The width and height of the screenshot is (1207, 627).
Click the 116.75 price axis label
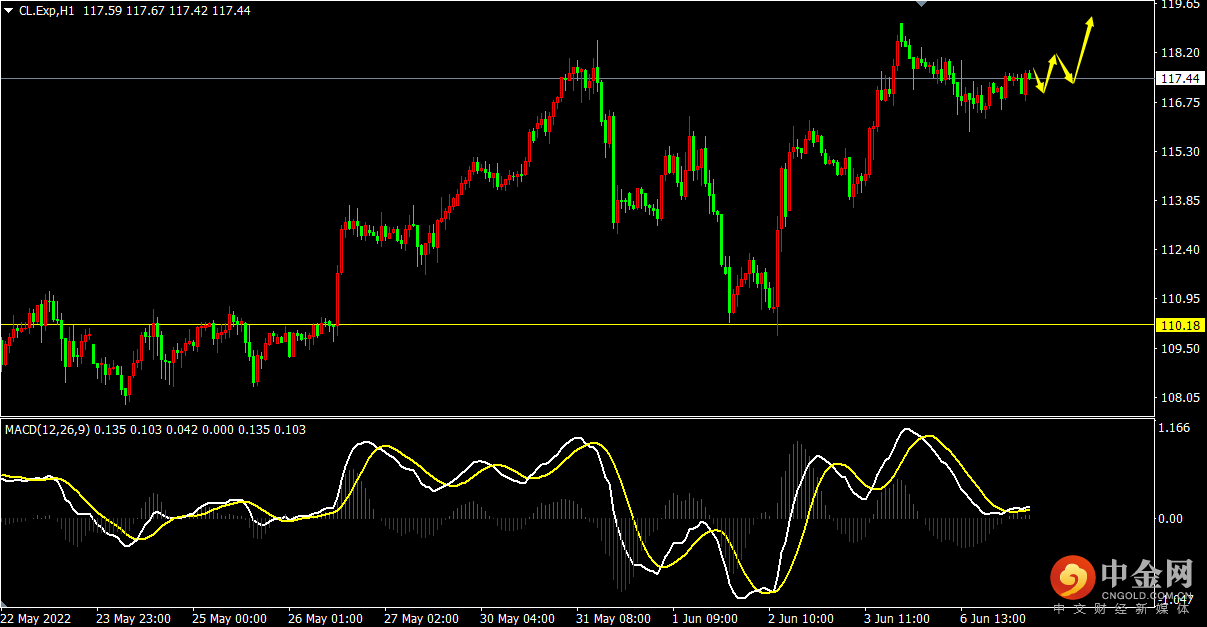[x=1179, y=103]
